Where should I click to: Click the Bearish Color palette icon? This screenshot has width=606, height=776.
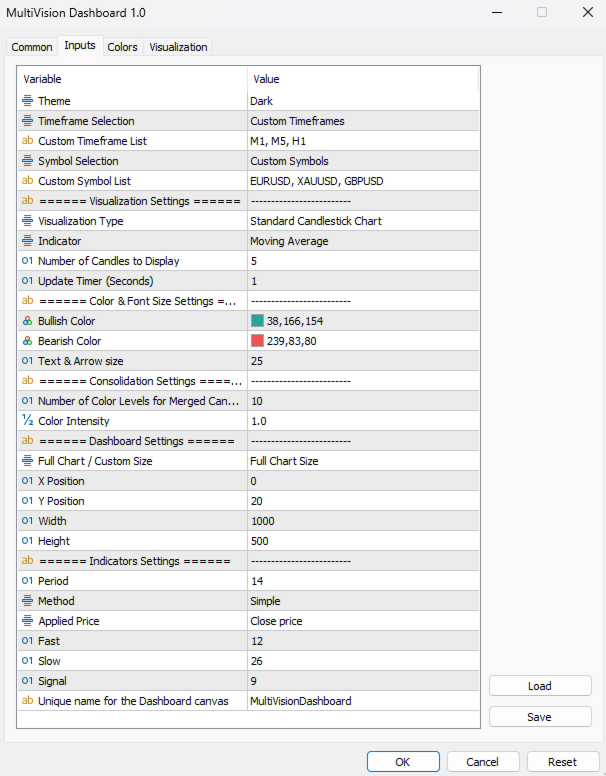coord(27,341)
